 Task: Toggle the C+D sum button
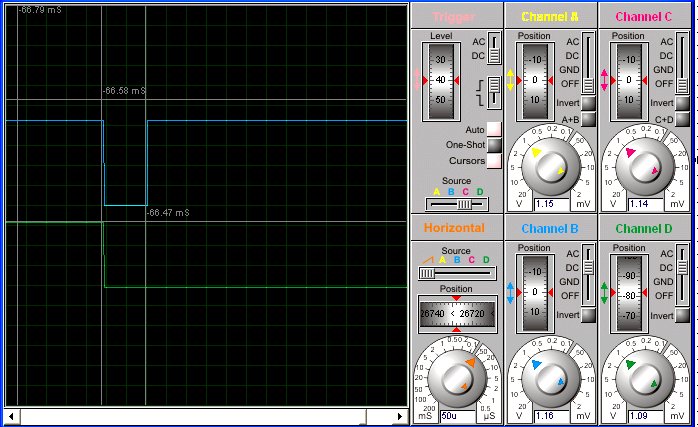[682, 119]
